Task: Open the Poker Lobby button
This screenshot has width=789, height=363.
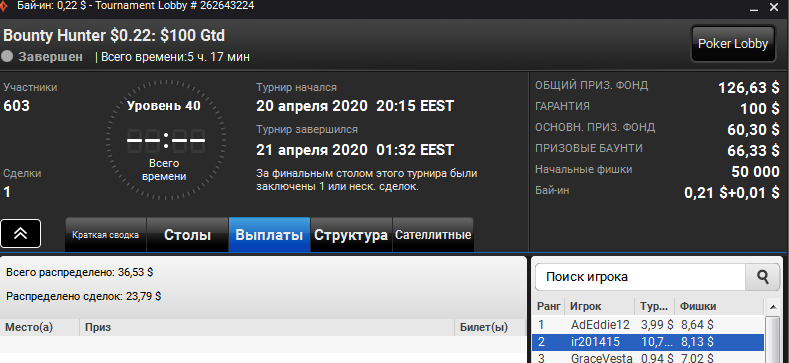Action: 733,44
